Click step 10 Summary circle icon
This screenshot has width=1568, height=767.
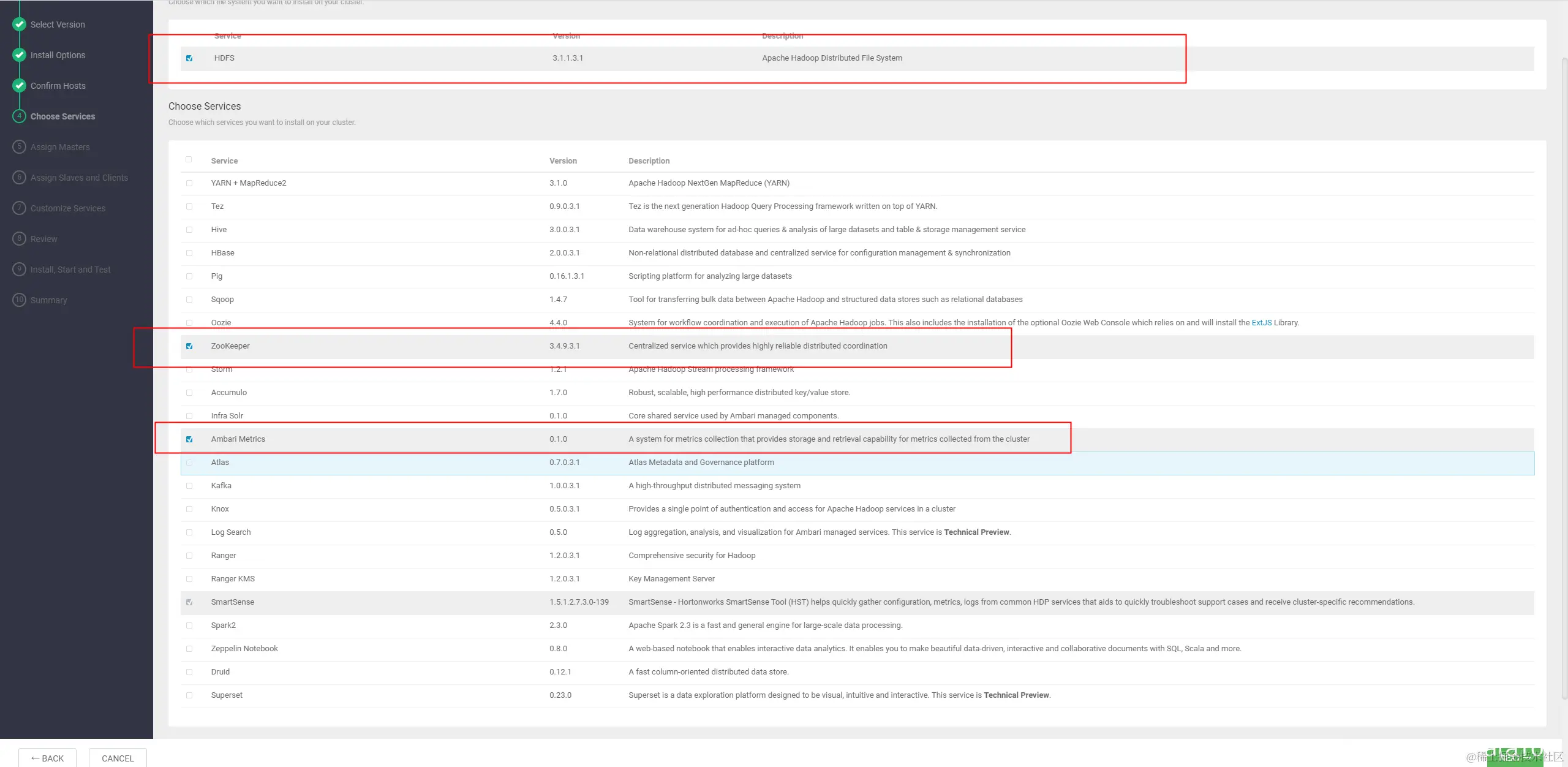coord(19,300)
